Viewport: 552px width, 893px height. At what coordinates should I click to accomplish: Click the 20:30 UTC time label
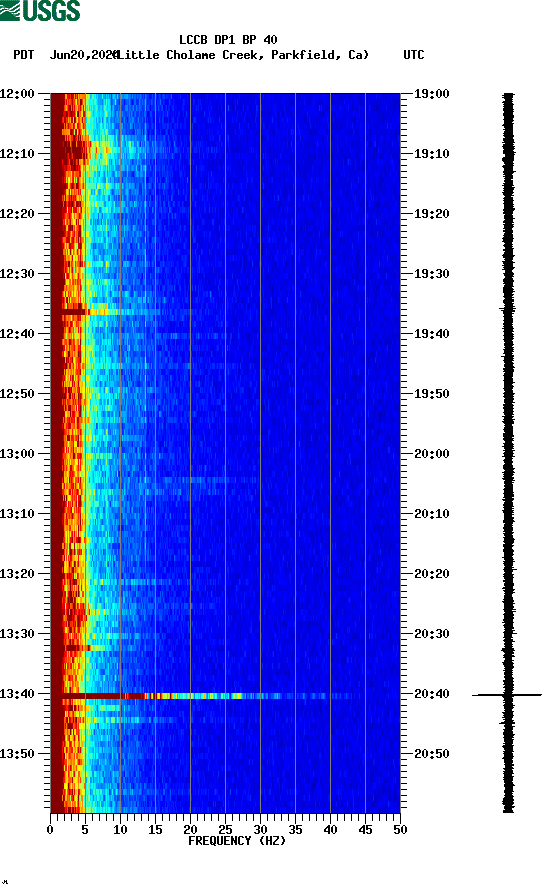point(432,633)
